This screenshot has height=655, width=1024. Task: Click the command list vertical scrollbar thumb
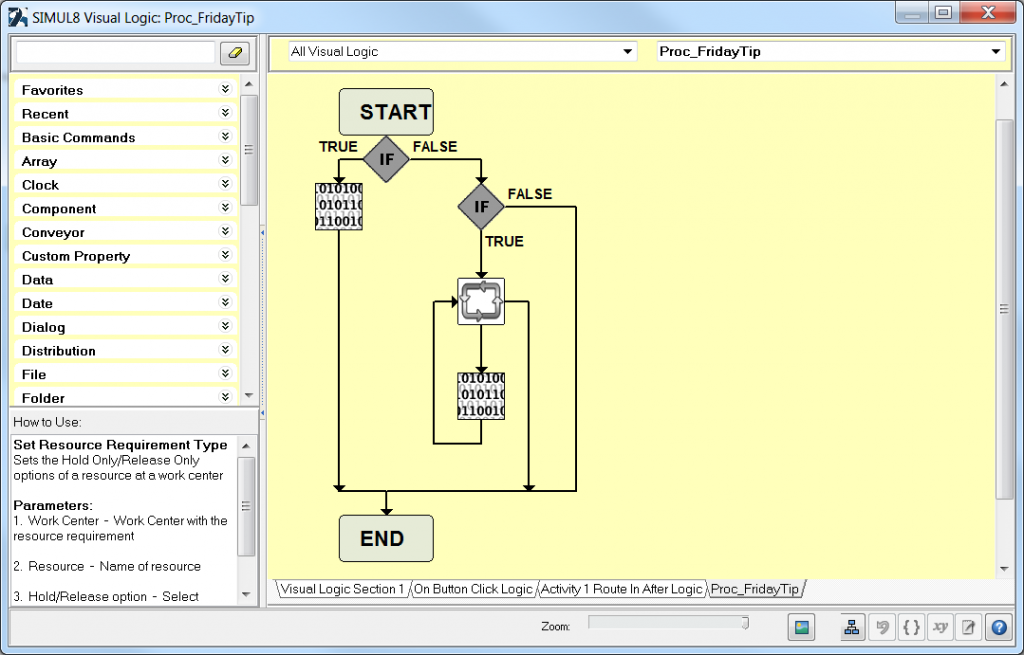[x=248, y=150]
